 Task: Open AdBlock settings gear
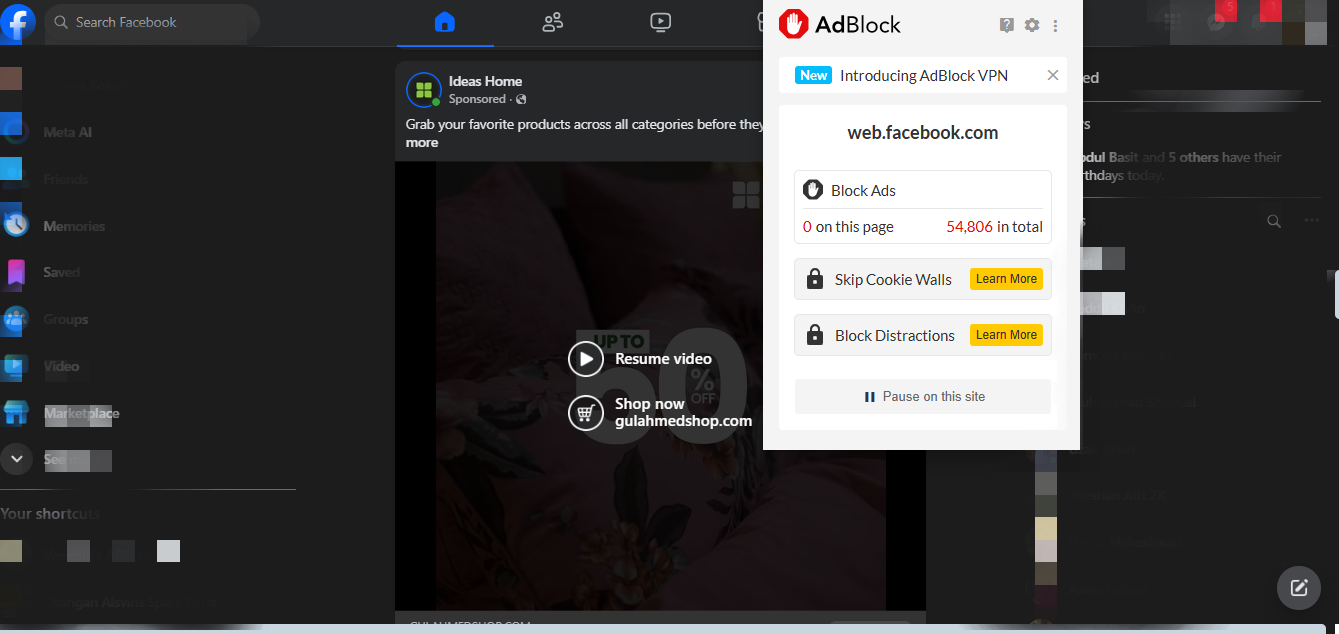click(1032, 25)
